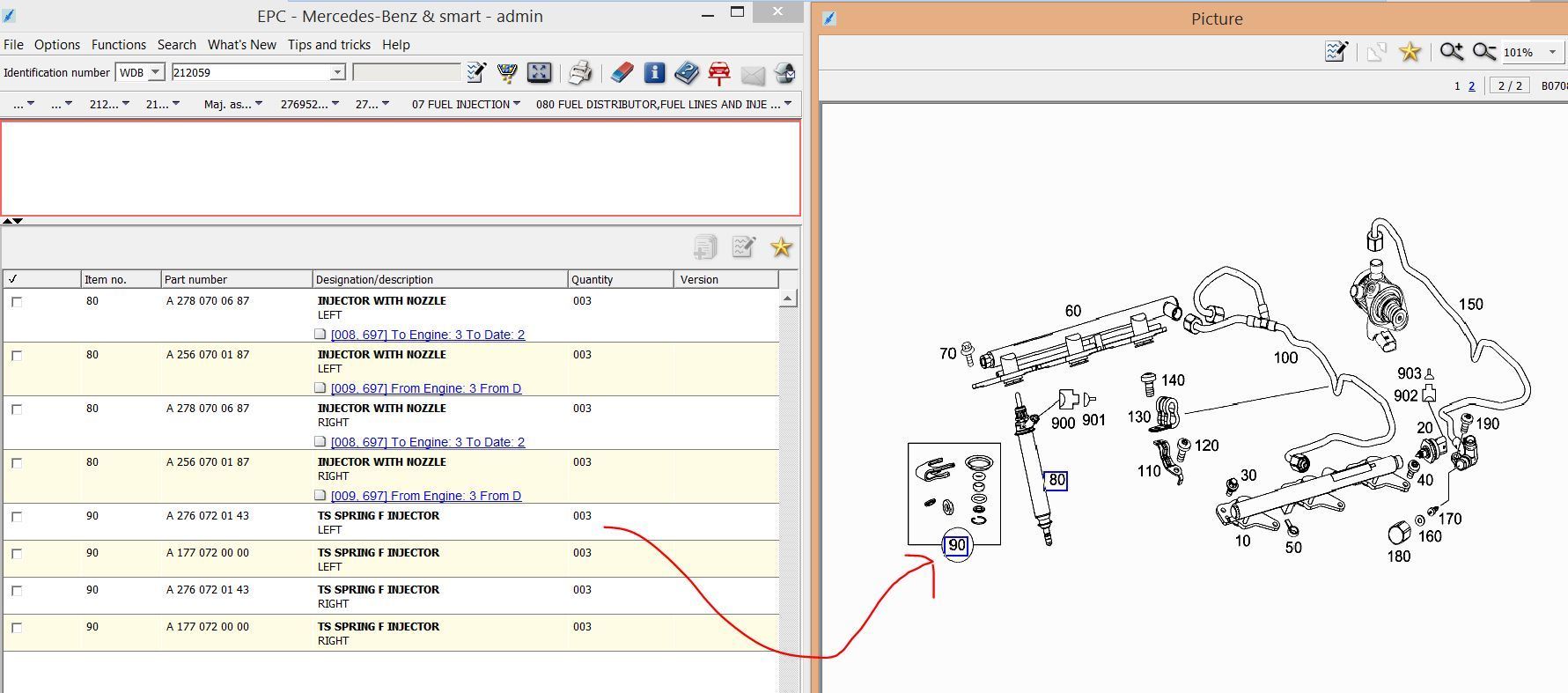Check the box for A 278 070 06 87 LEFT

coord(17,302)
